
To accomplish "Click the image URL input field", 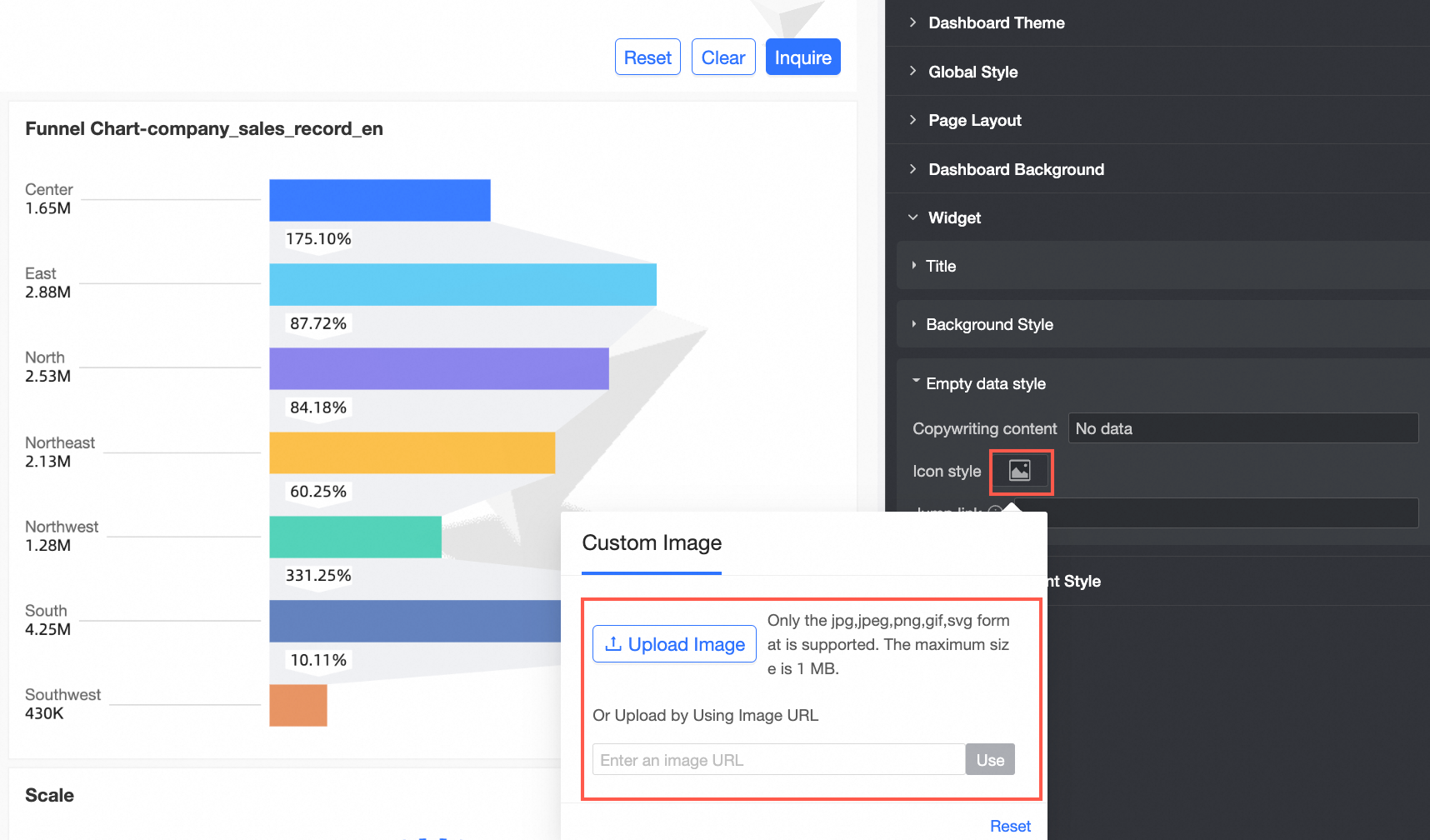I will click(x=778, y=760).
